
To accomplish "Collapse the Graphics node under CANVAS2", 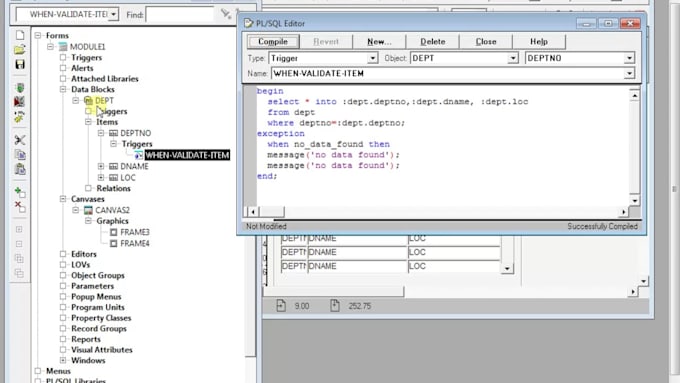I will (88, 221).
